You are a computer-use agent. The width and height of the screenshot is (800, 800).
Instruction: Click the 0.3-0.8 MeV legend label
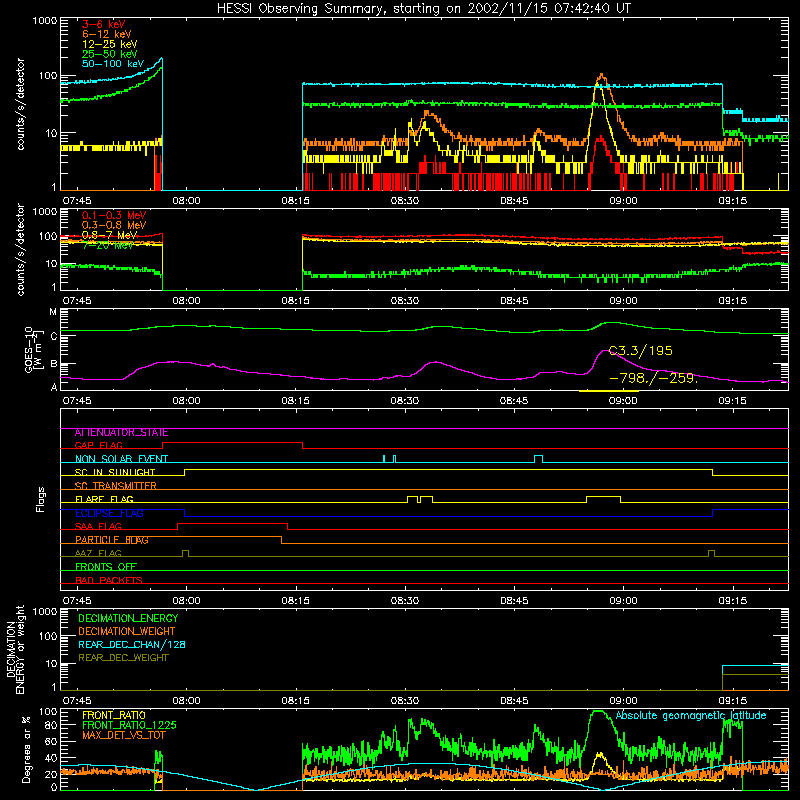click(x=114, y=225)
